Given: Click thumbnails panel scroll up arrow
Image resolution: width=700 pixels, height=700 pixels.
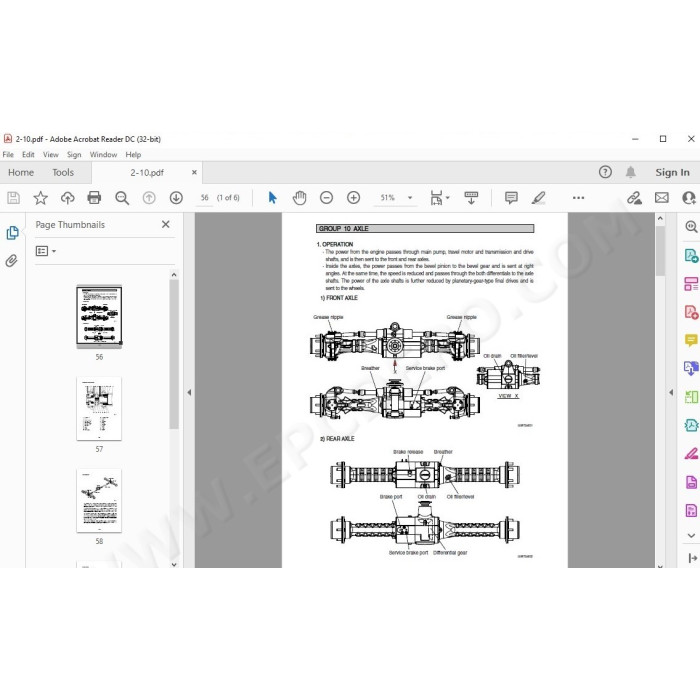Looking at the screenshot, I should click(174, 275).
